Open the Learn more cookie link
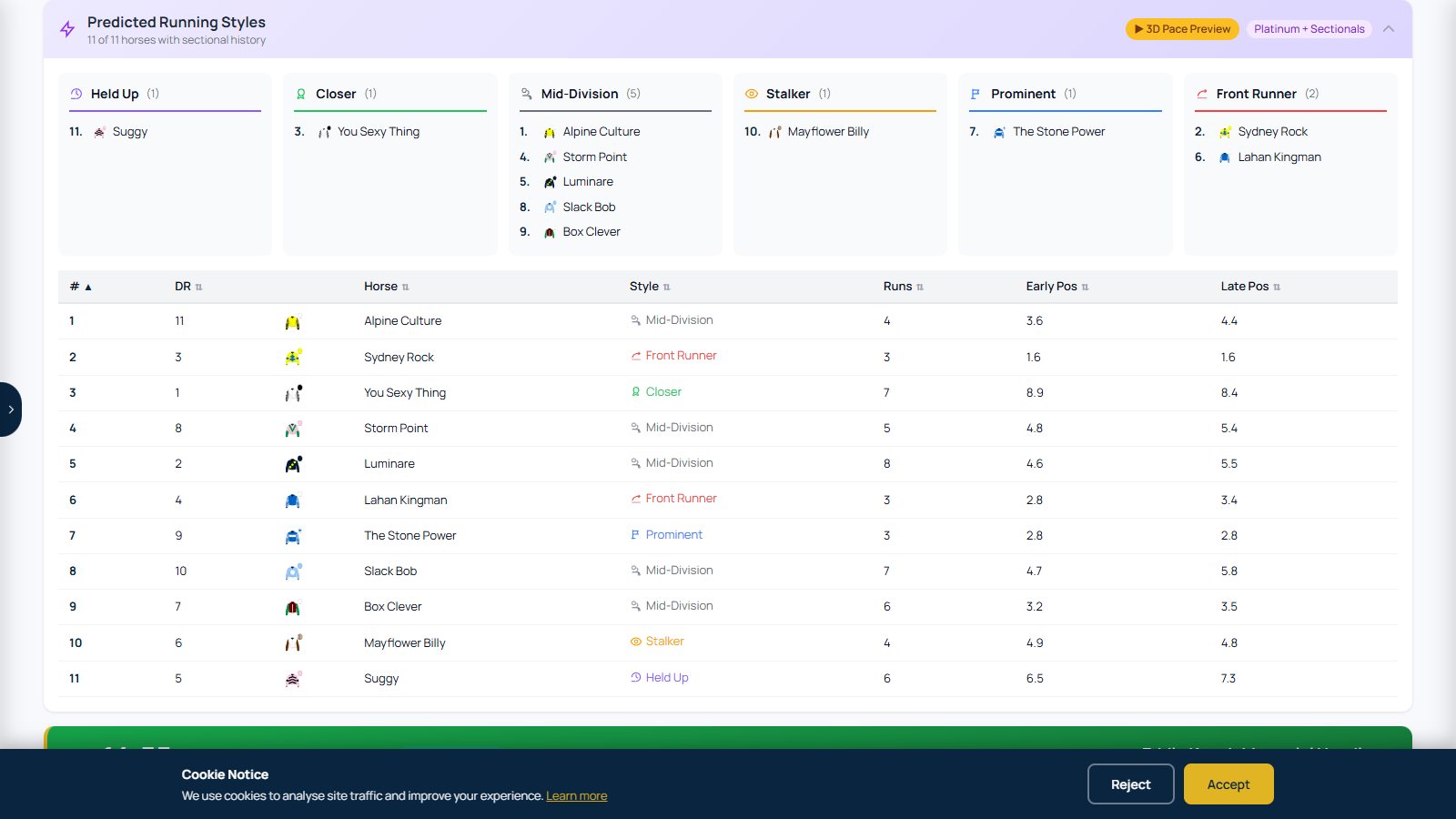The width and height of the screenshot is (1456, 819). click(576, 796)
